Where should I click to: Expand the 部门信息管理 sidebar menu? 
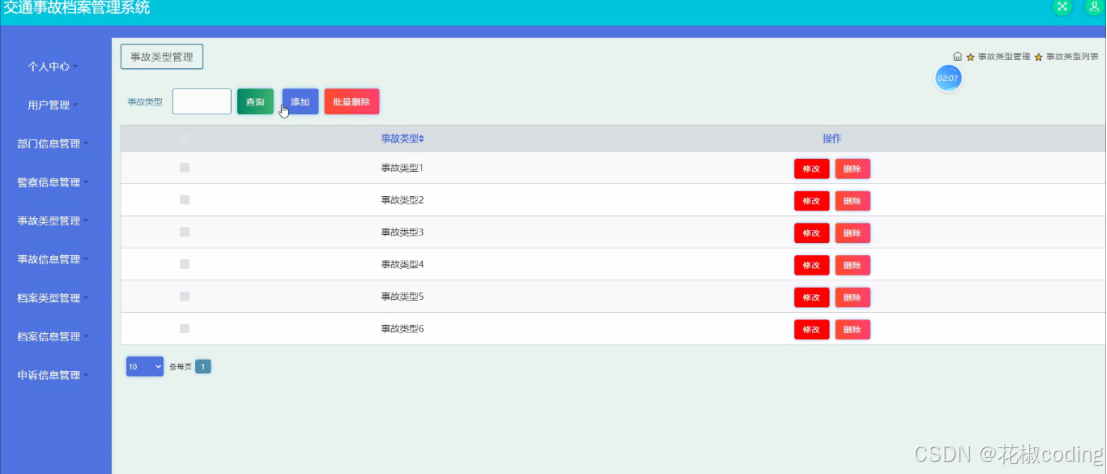[53, 143]
